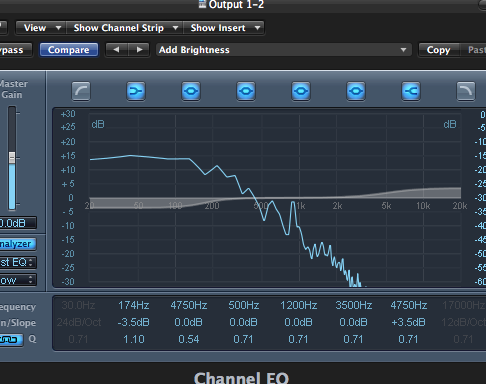Viewport: 486px width, 384px height.
Task: Toggle the 1200Hz parametric band icon
Action: click(301, 91)
